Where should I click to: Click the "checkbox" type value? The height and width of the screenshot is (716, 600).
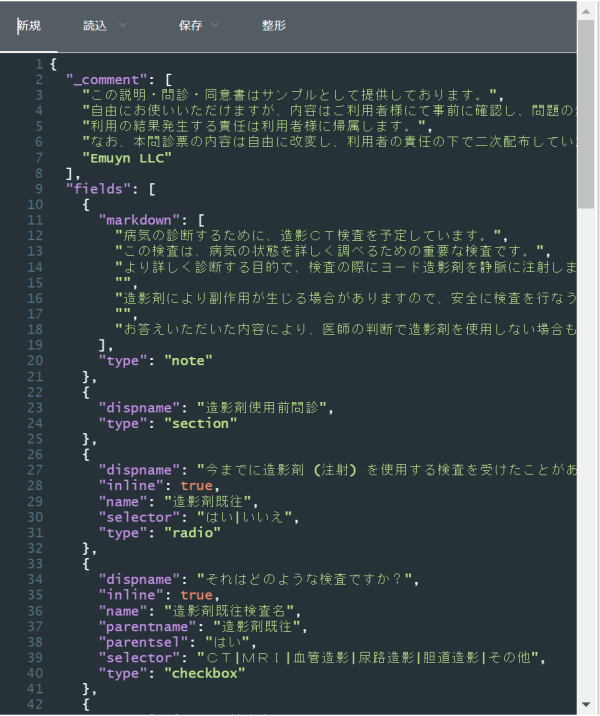205,673
